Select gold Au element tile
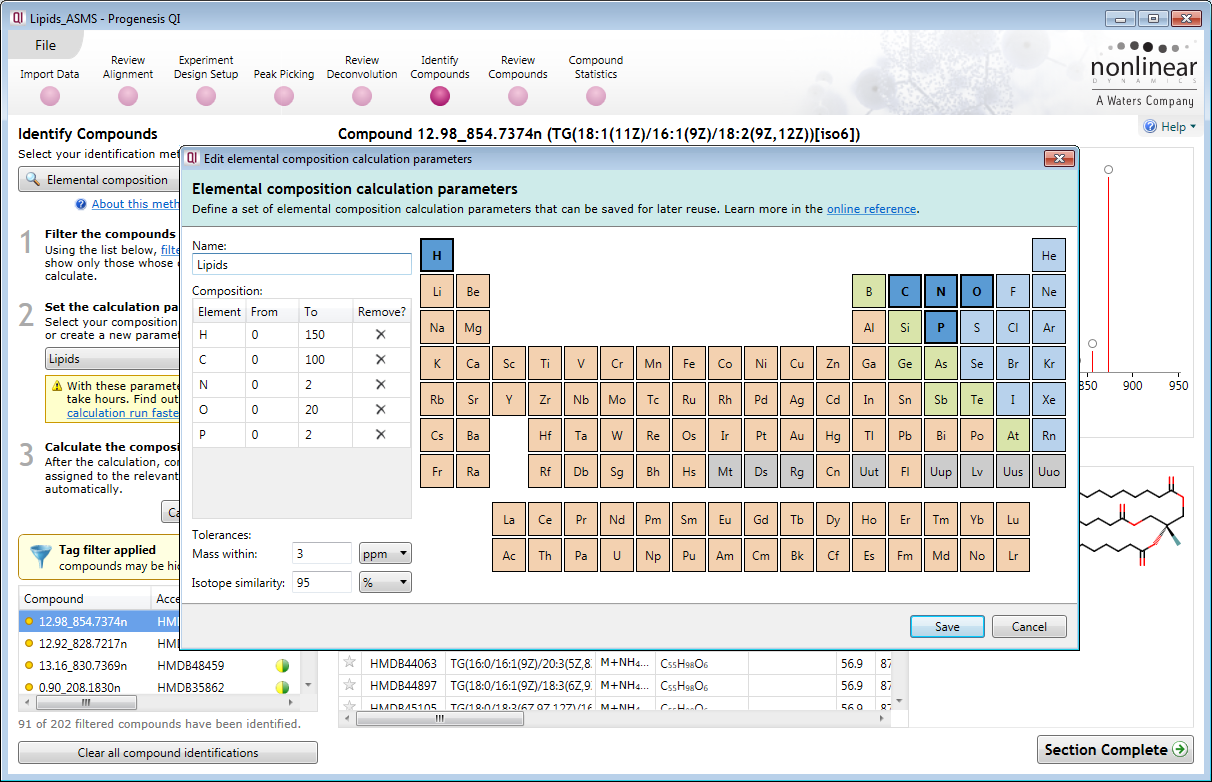The width and height of the screenshot is (1212, 782). 797,435
